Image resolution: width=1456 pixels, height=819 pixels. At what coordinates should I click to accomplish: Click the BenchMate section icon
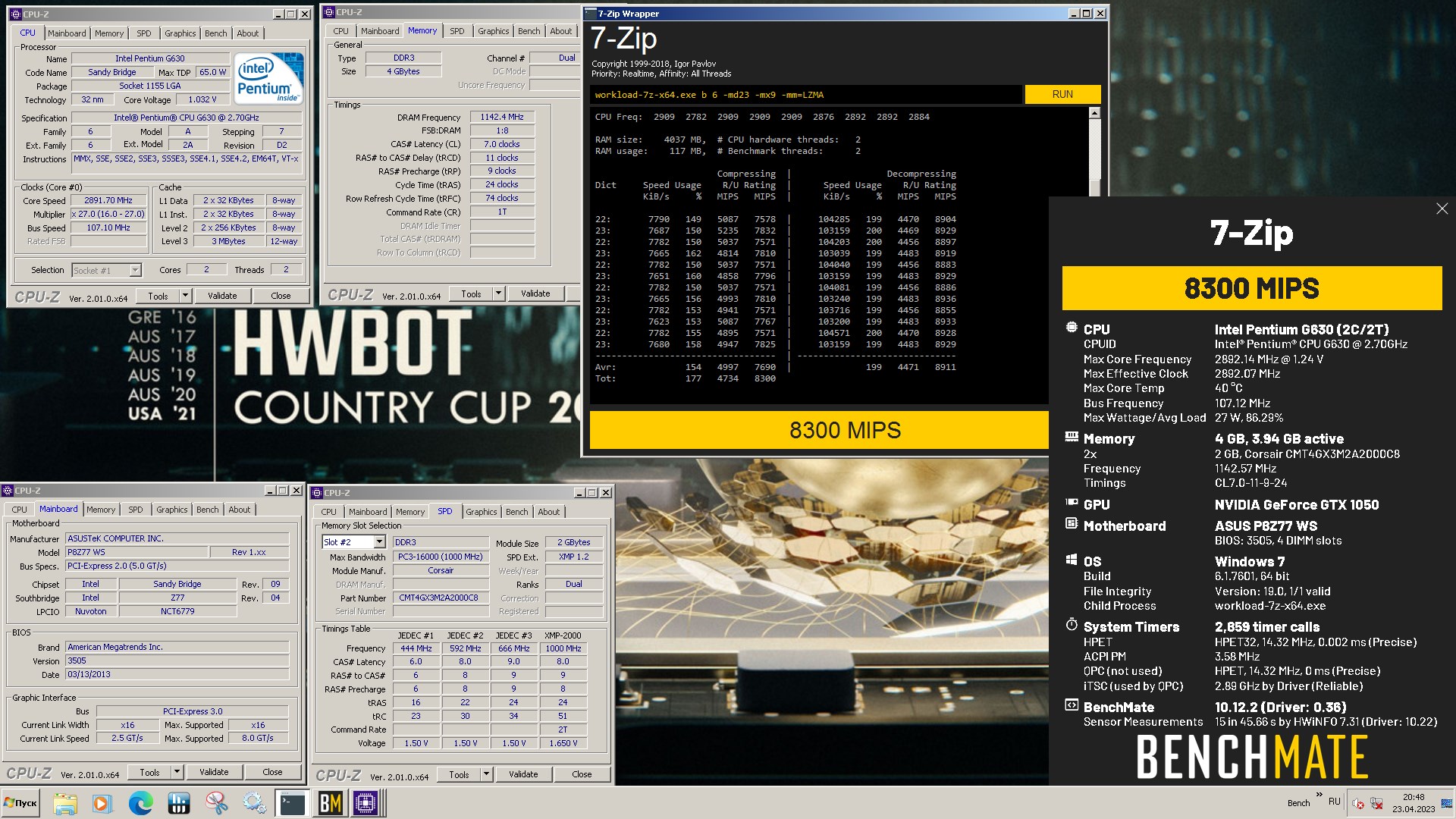click(1072, 705)
